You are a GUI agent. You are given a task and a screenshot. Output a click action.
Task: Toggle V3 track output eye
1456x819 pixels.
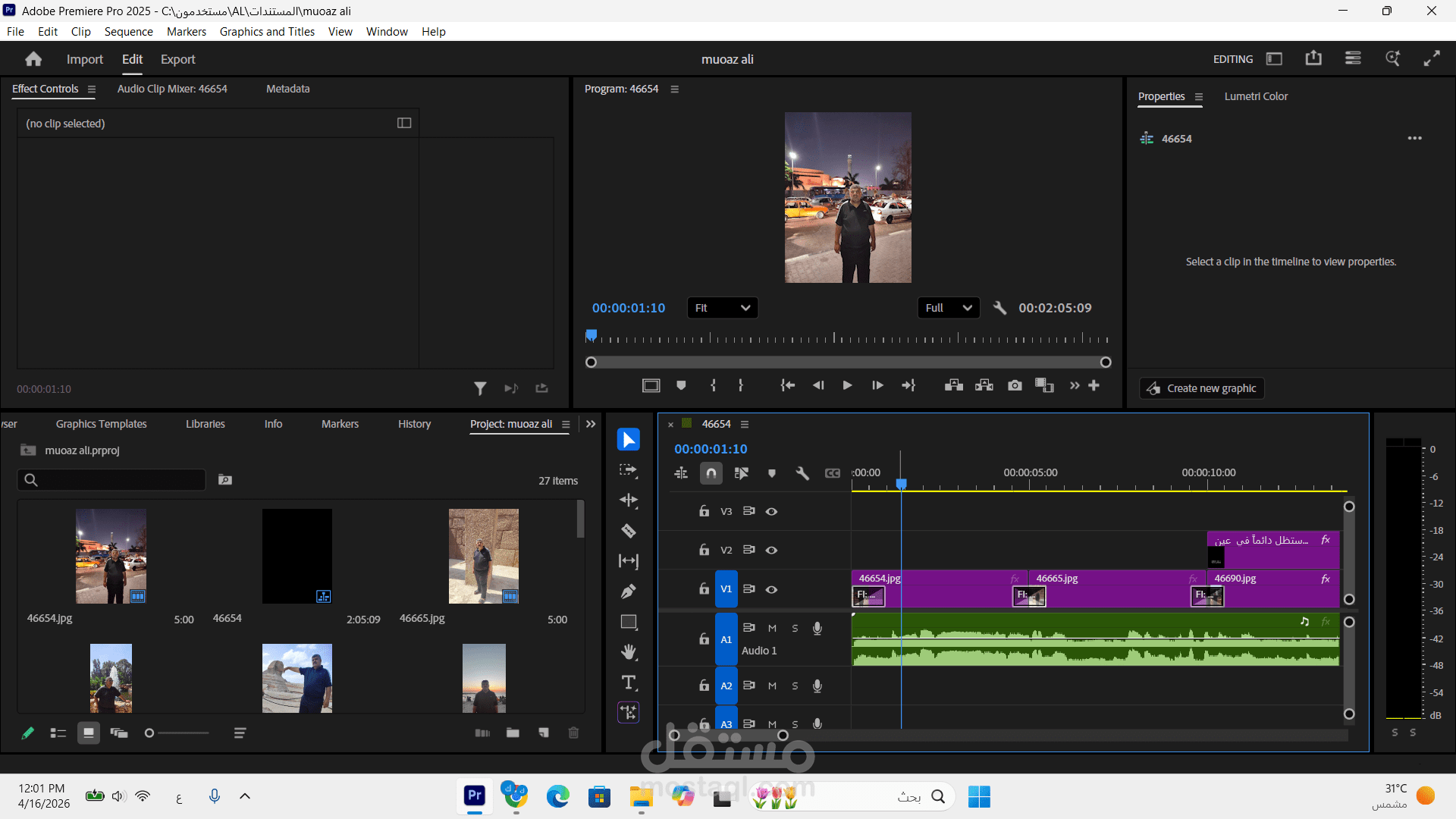pyautogui.click(x=771, y=511)
